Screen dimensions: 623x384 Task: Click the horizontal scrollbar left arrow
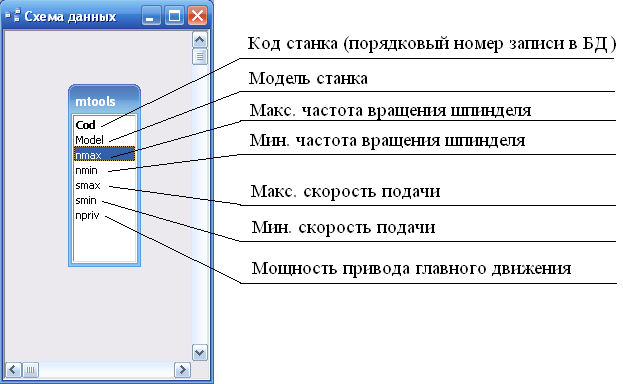tap(13, 370)
